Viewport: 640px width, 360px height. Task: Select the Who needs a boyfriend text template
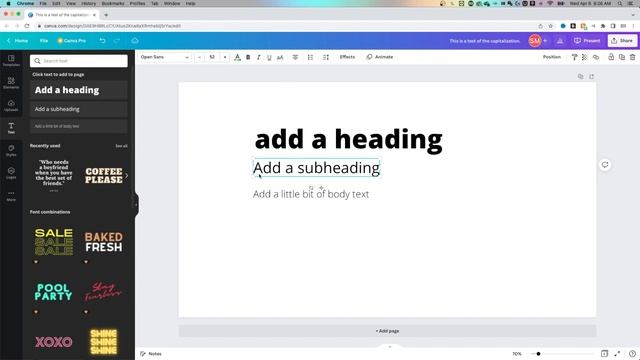[53, 176]
